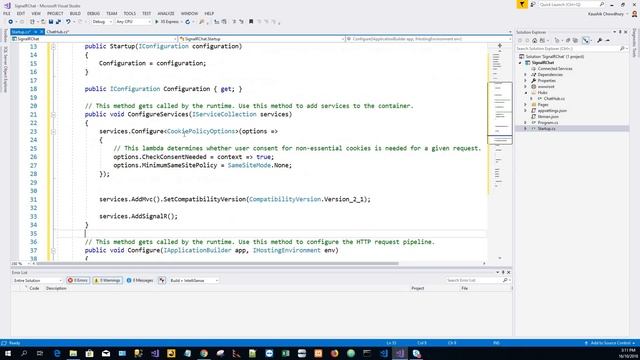Open the SignalRChat project navigation dropdown
The height and width of the screenshot is (360, 640).
(94, 39)
